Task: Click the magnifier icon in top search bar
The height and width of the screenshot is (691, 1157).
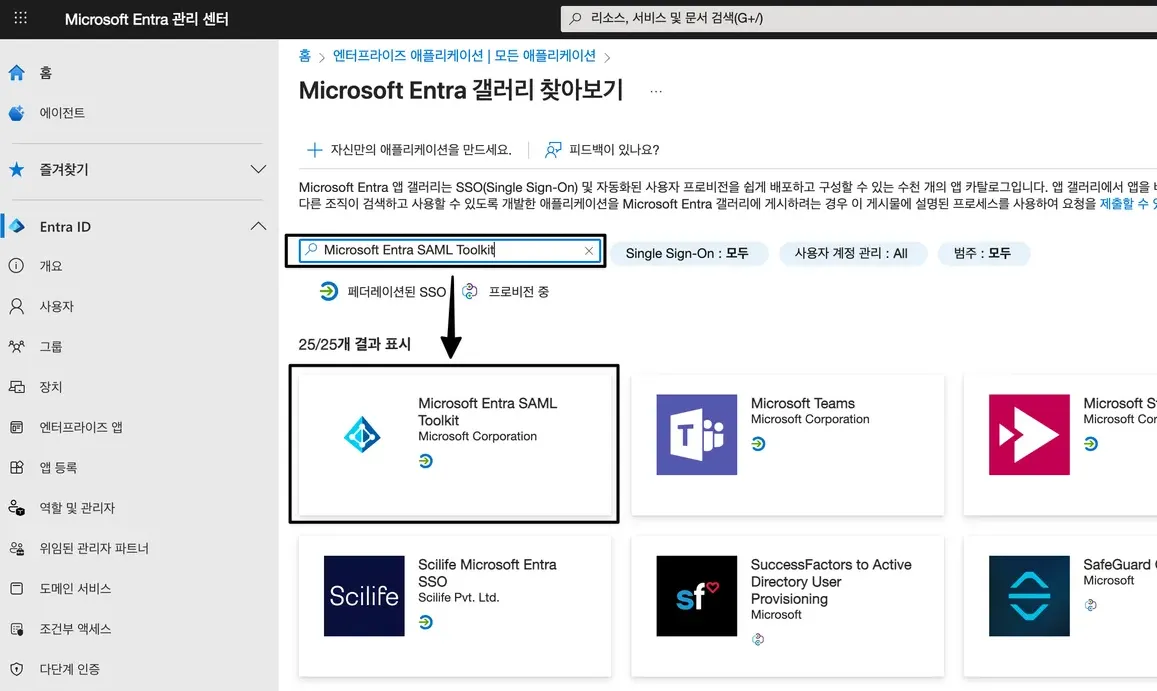Action: click(576, 18)
